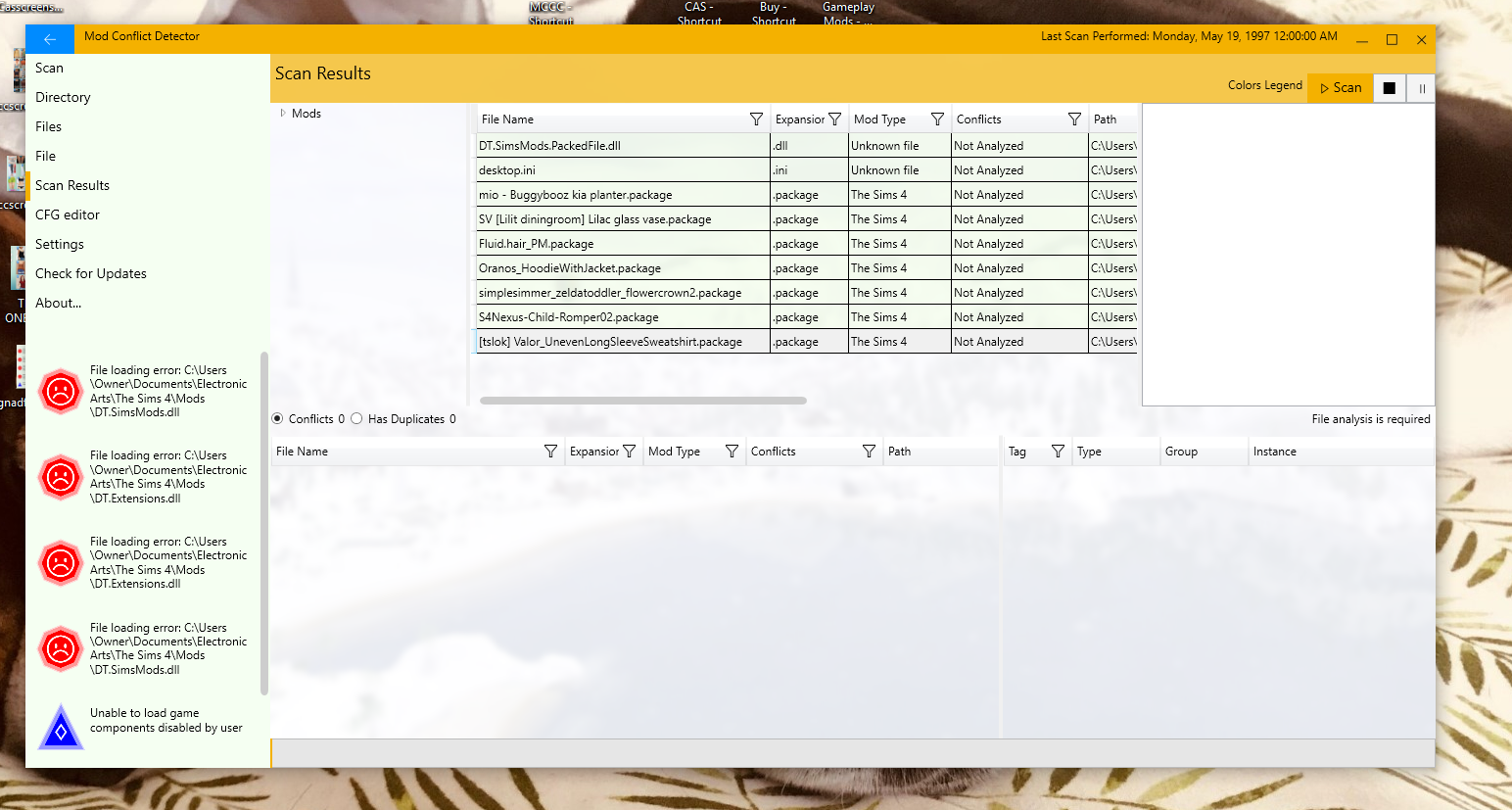Select the Conflicts radio button
Image resolution: width=1512 pixels, height=810 pixels.
(278, 419)
